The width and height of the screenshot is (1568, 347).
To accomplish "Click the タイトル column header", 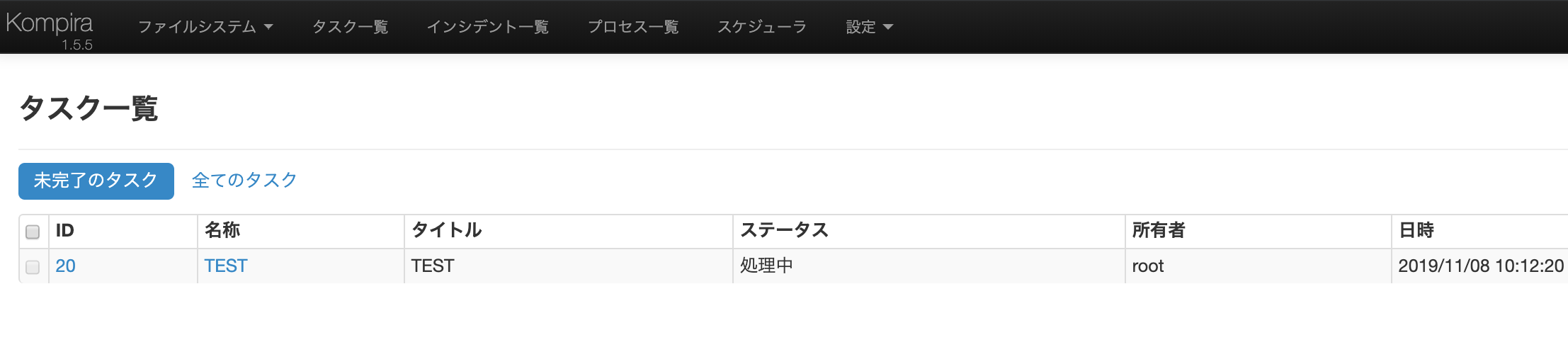I will point(446,231).
